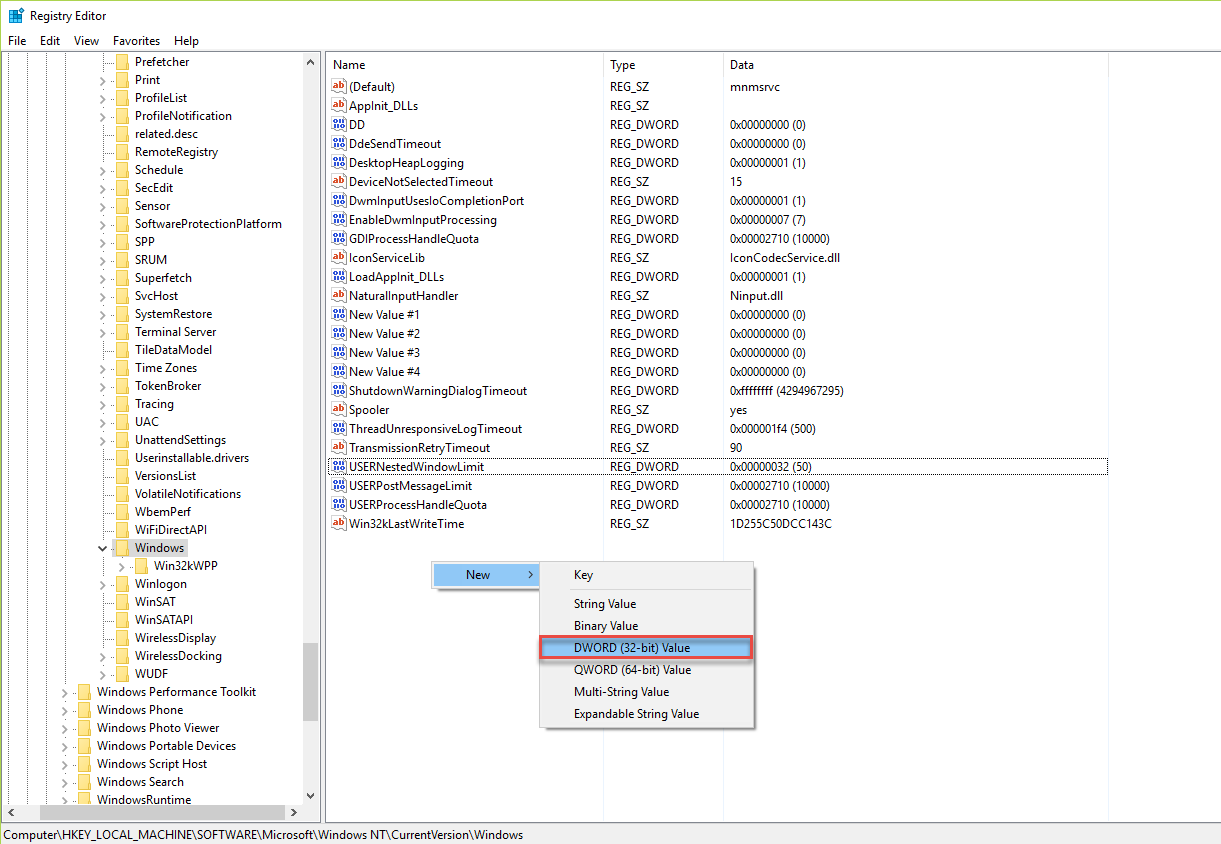Click the string icon beside Spooler
Screen dimensions: 1221x844
(x=339, y=410)
